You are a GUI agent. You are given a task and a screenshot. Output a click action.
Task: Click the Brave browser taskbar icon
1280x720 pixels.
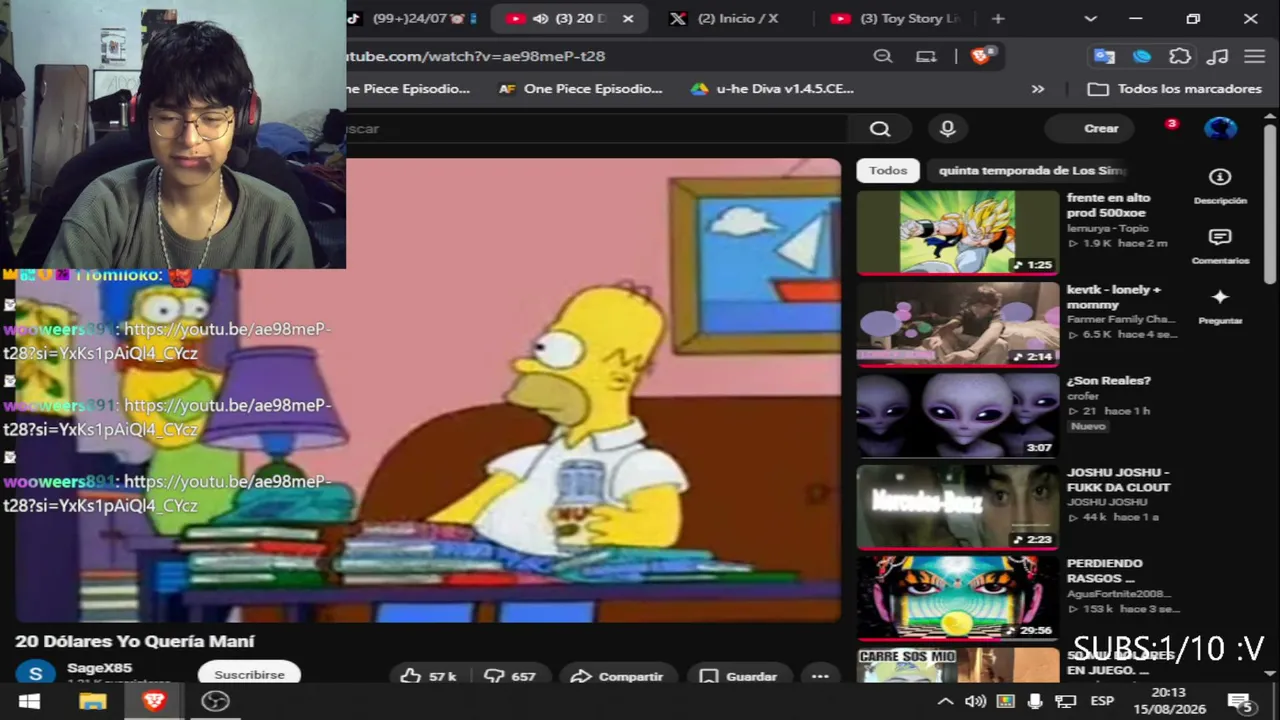pos(154,701)
